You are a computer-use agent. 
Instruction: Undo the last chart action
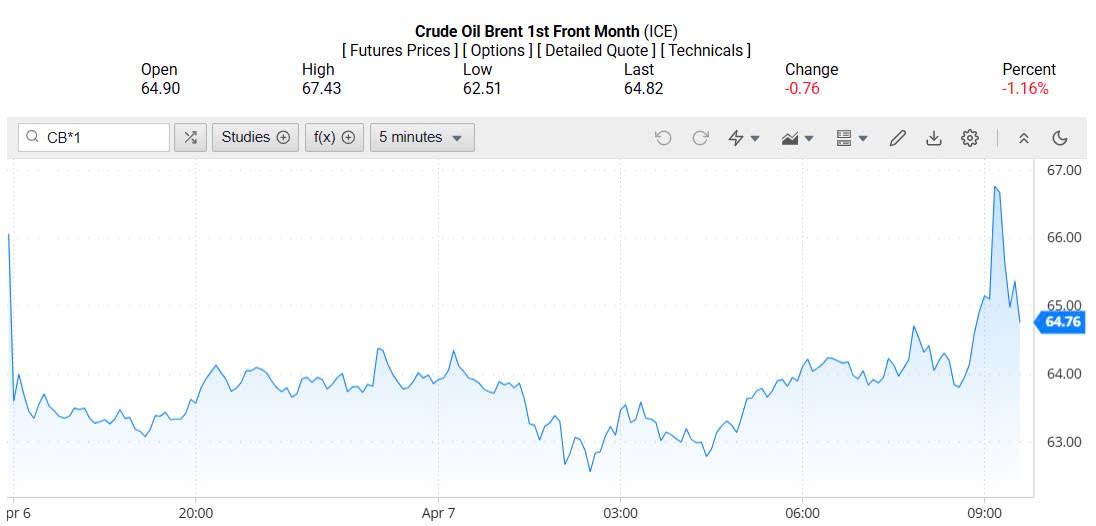tap(663, 138)
